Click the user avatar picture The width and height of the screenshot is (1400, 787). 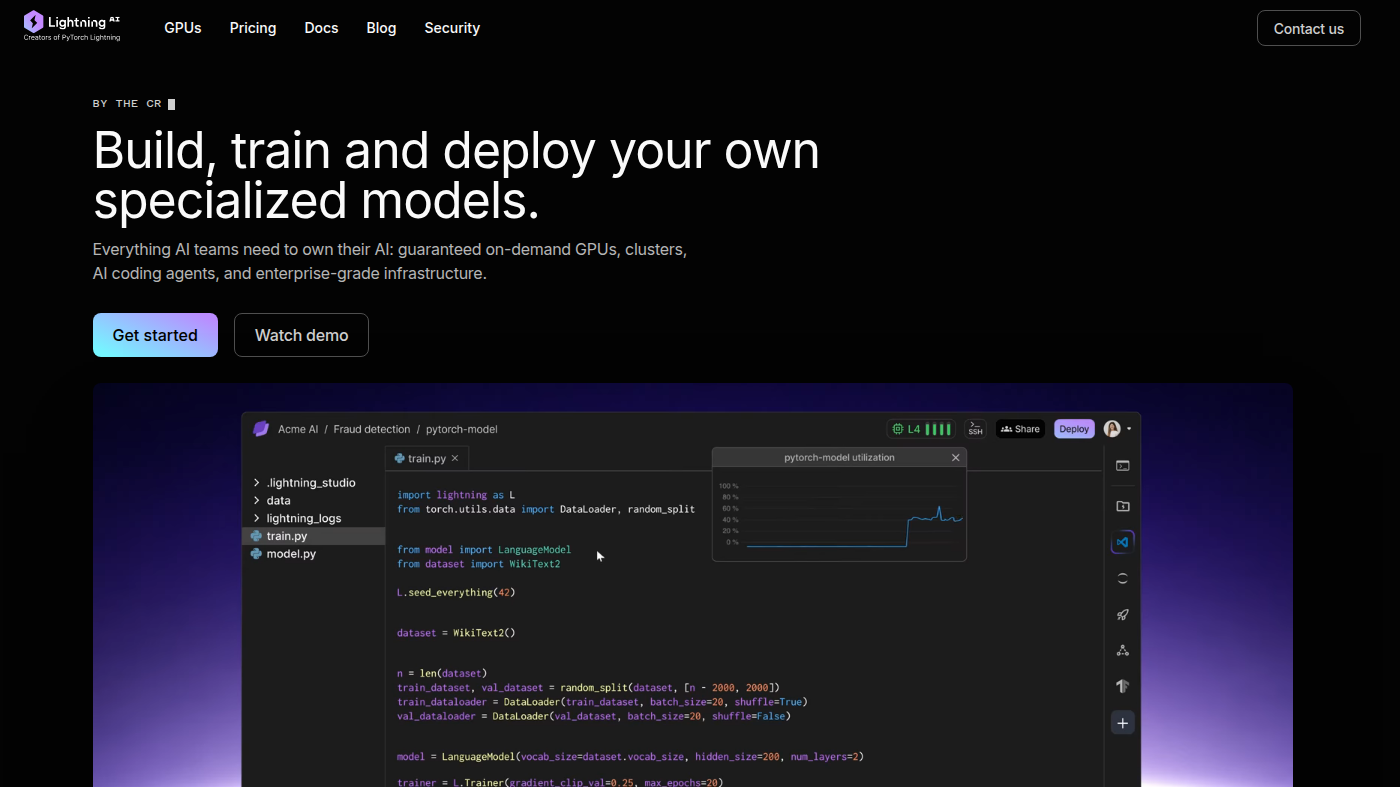tap(1112, 429)
